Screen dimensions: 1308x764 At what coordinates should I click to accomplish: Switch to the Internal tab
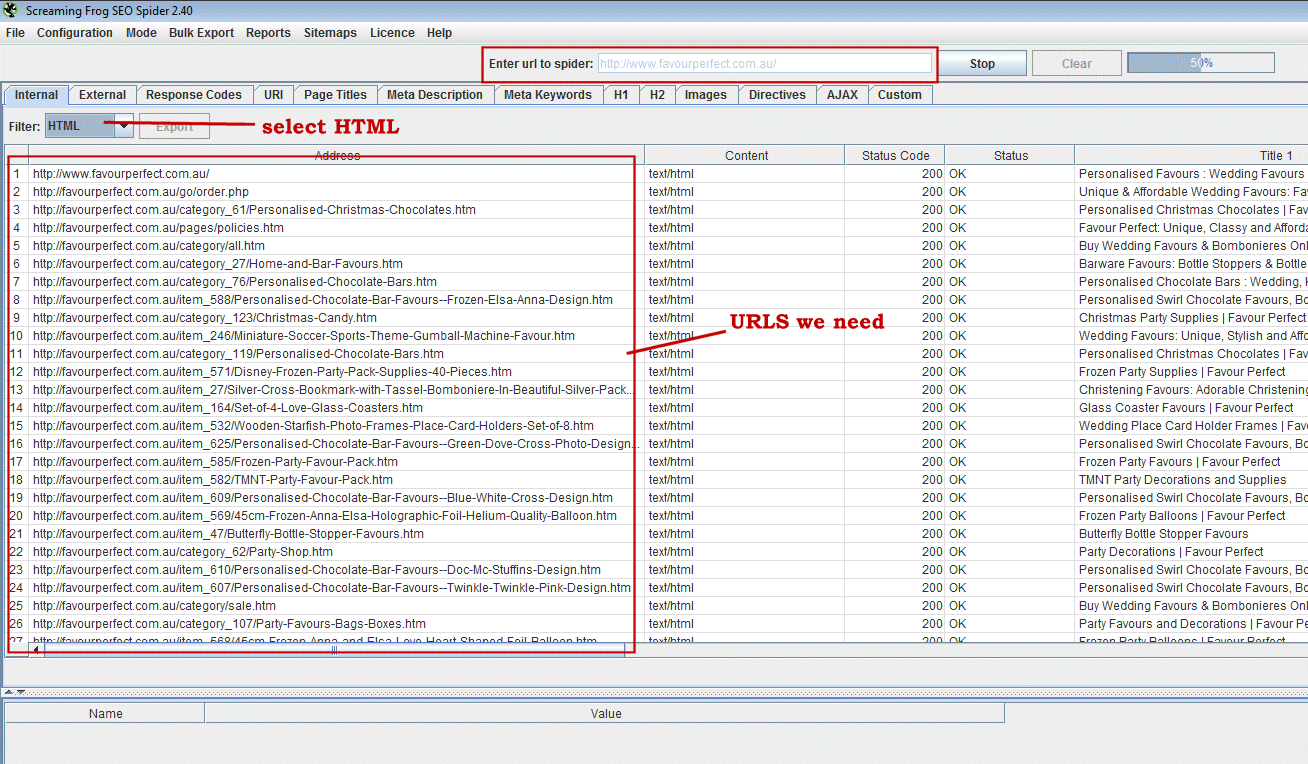coord(36,95)
